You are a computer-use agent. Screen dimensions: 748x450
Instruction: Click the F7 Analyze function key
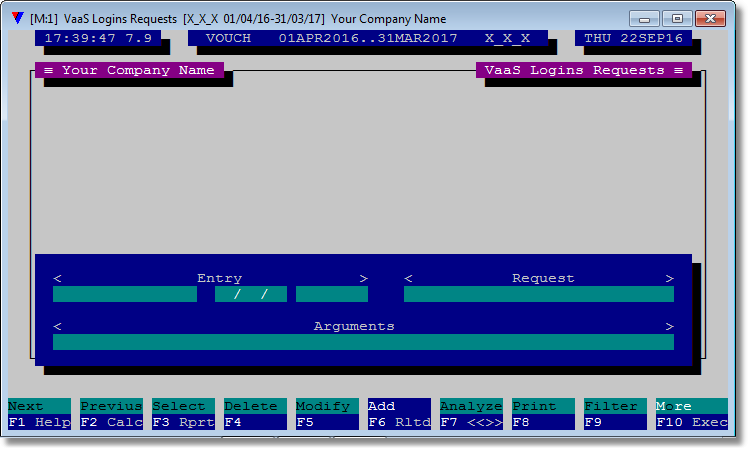tap(471, 414)
